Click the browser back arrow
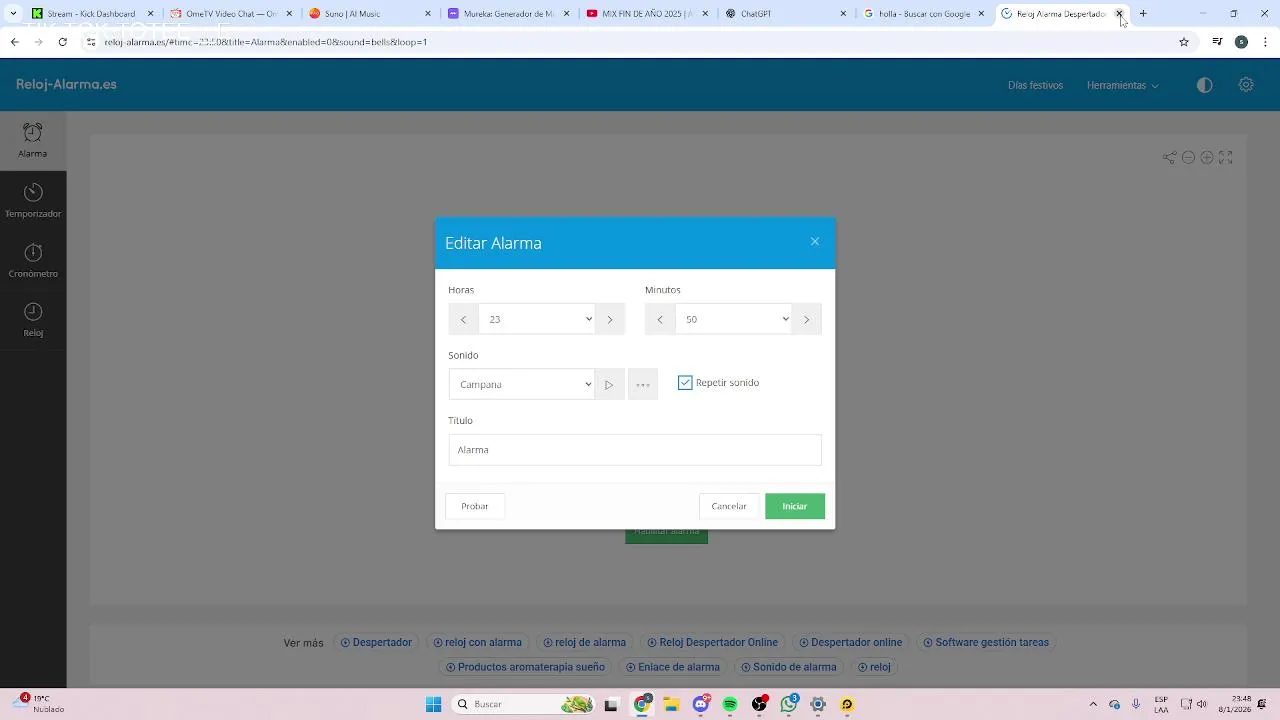 tap(14, 42)
